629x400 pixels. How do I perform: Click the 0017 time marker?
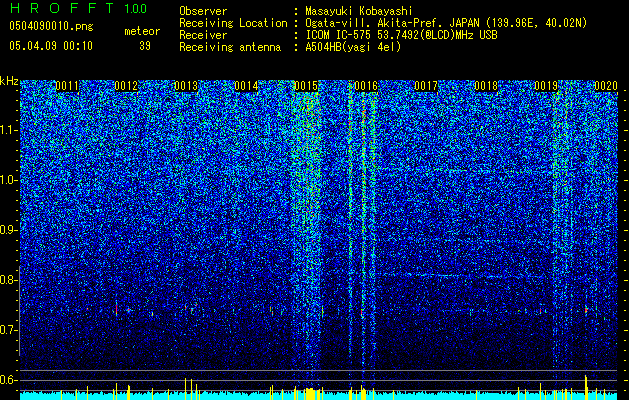click(426, 86)
